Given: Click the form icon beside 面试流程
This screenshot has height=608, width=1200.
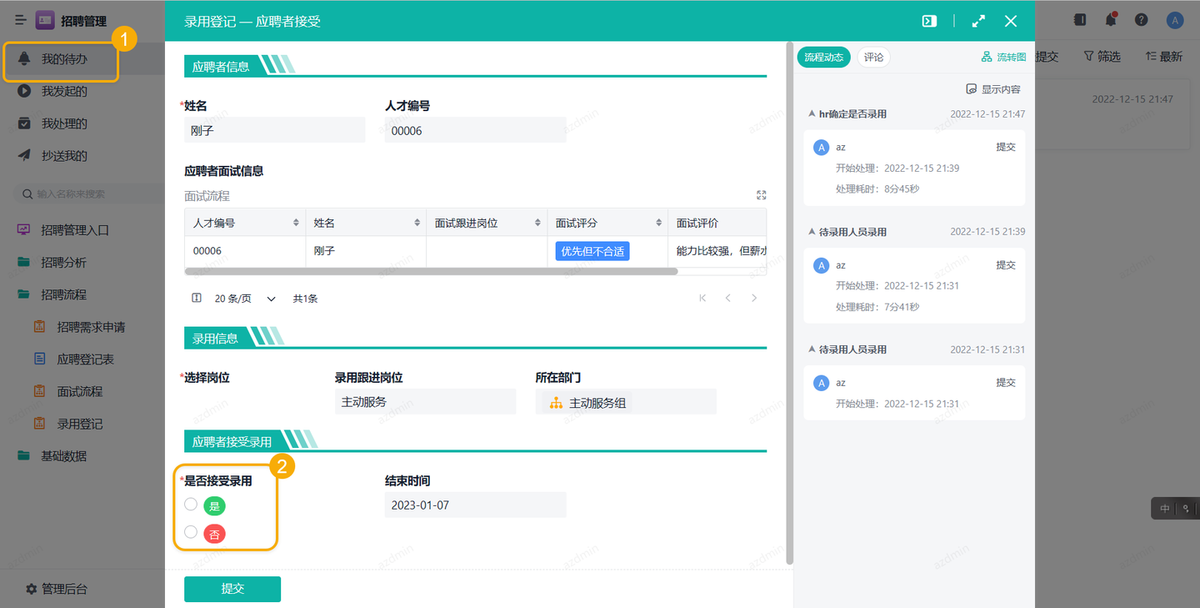Looking at the screenshot, I should click(40, 391).
